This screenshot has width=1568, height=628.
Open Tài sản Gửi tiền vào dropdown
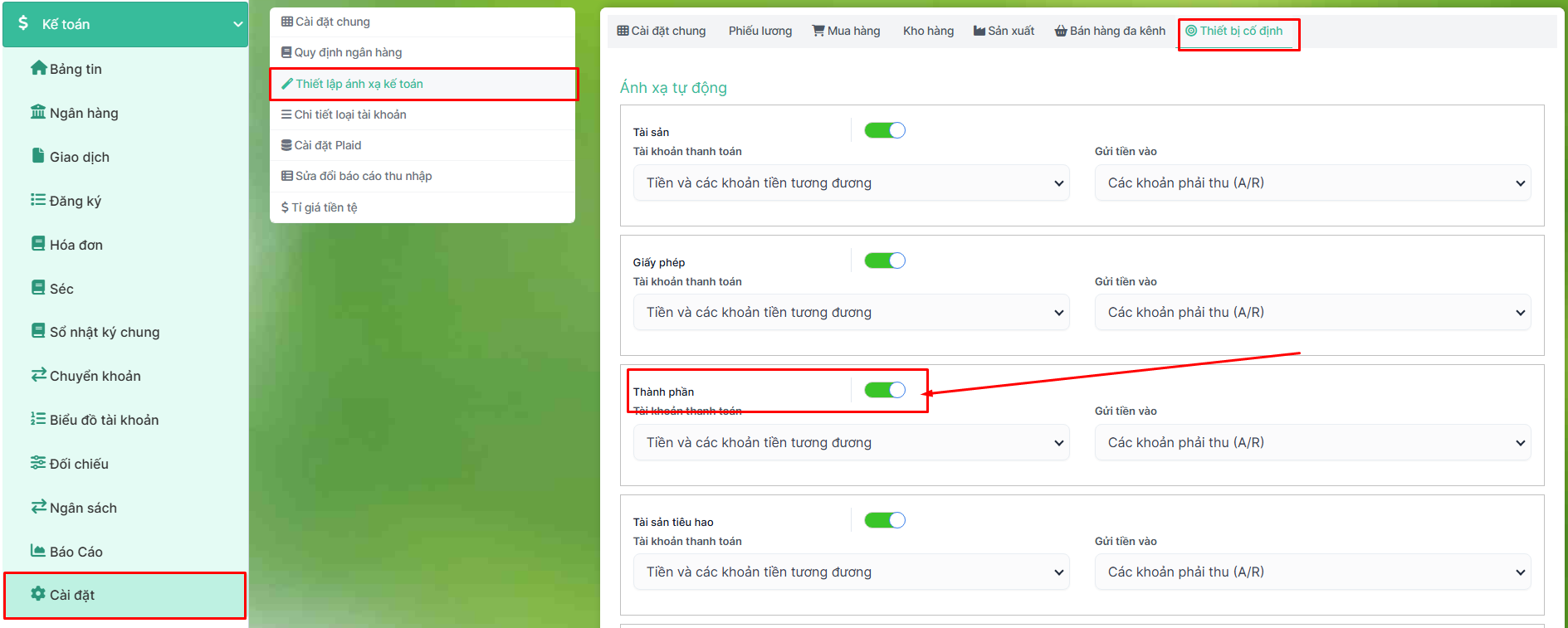(x=1312, y=183)
